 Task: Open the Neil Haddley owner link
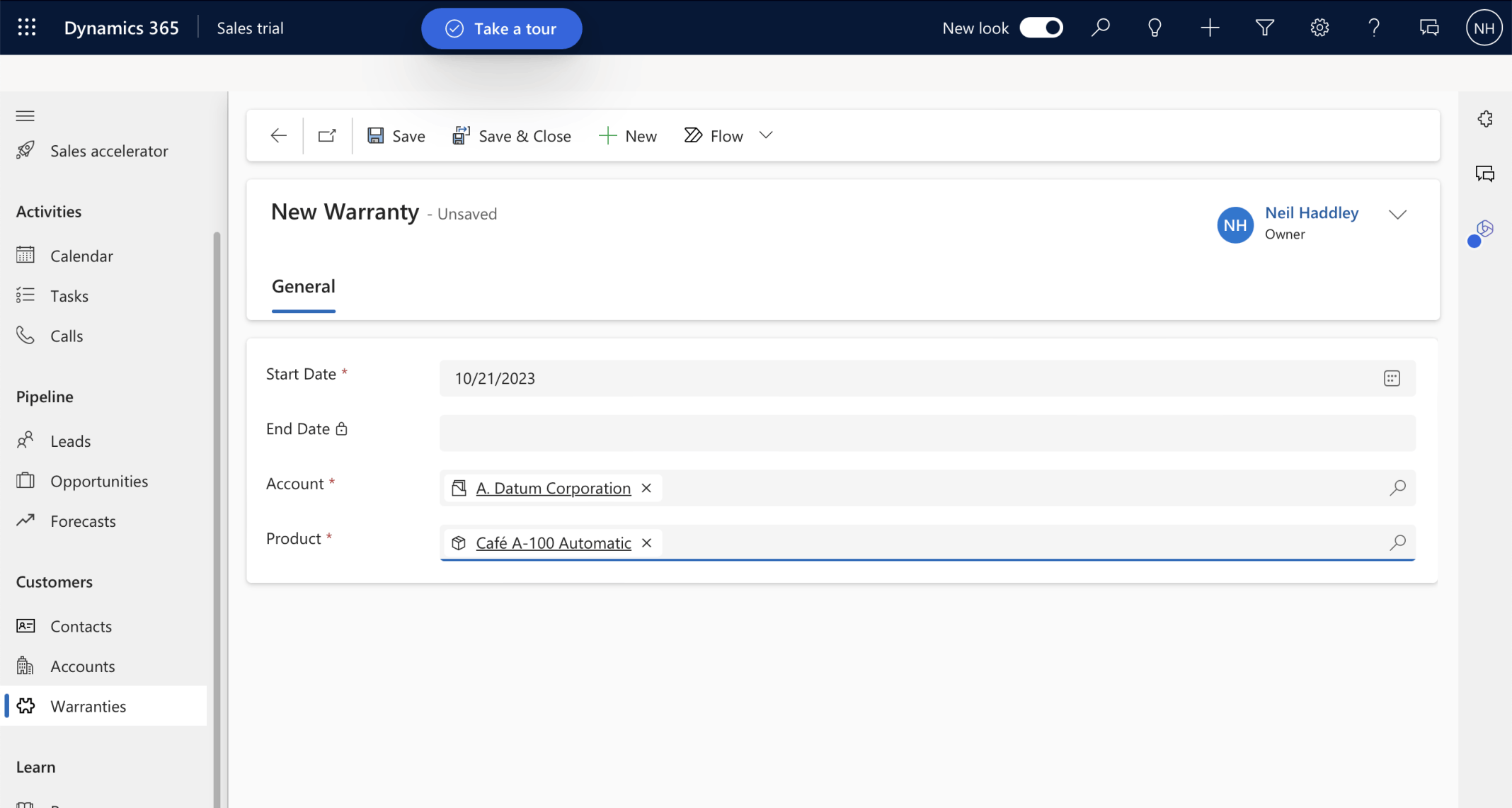(1311, 212)
